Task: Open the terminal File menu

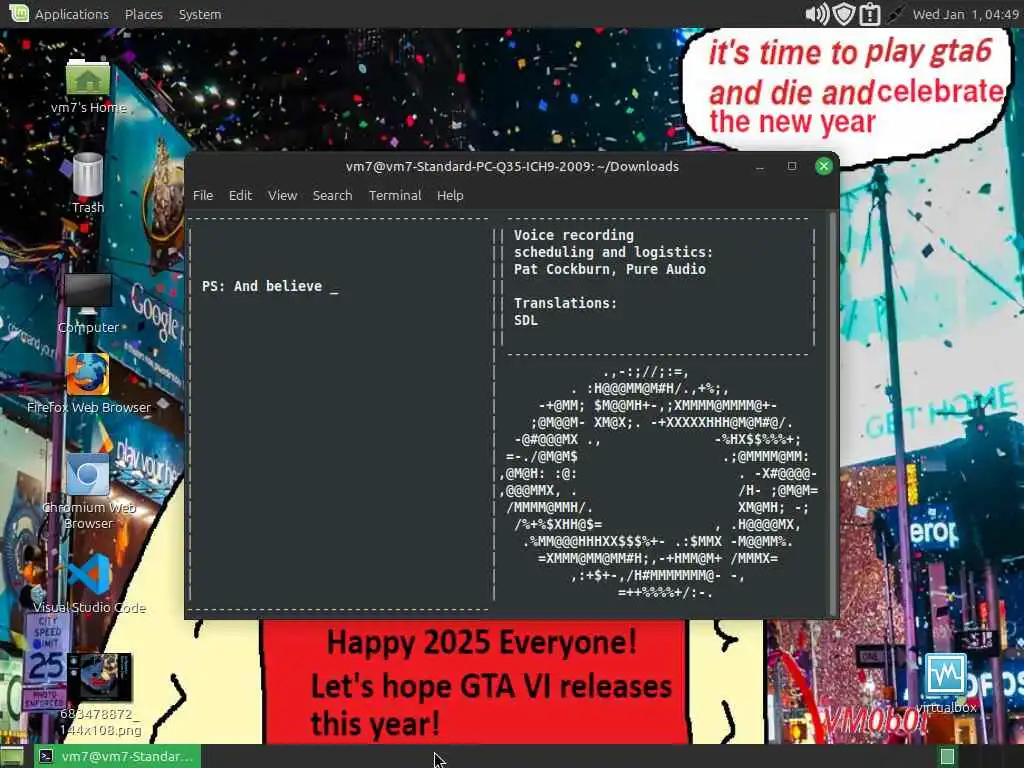Action: [x=202, y=195]
